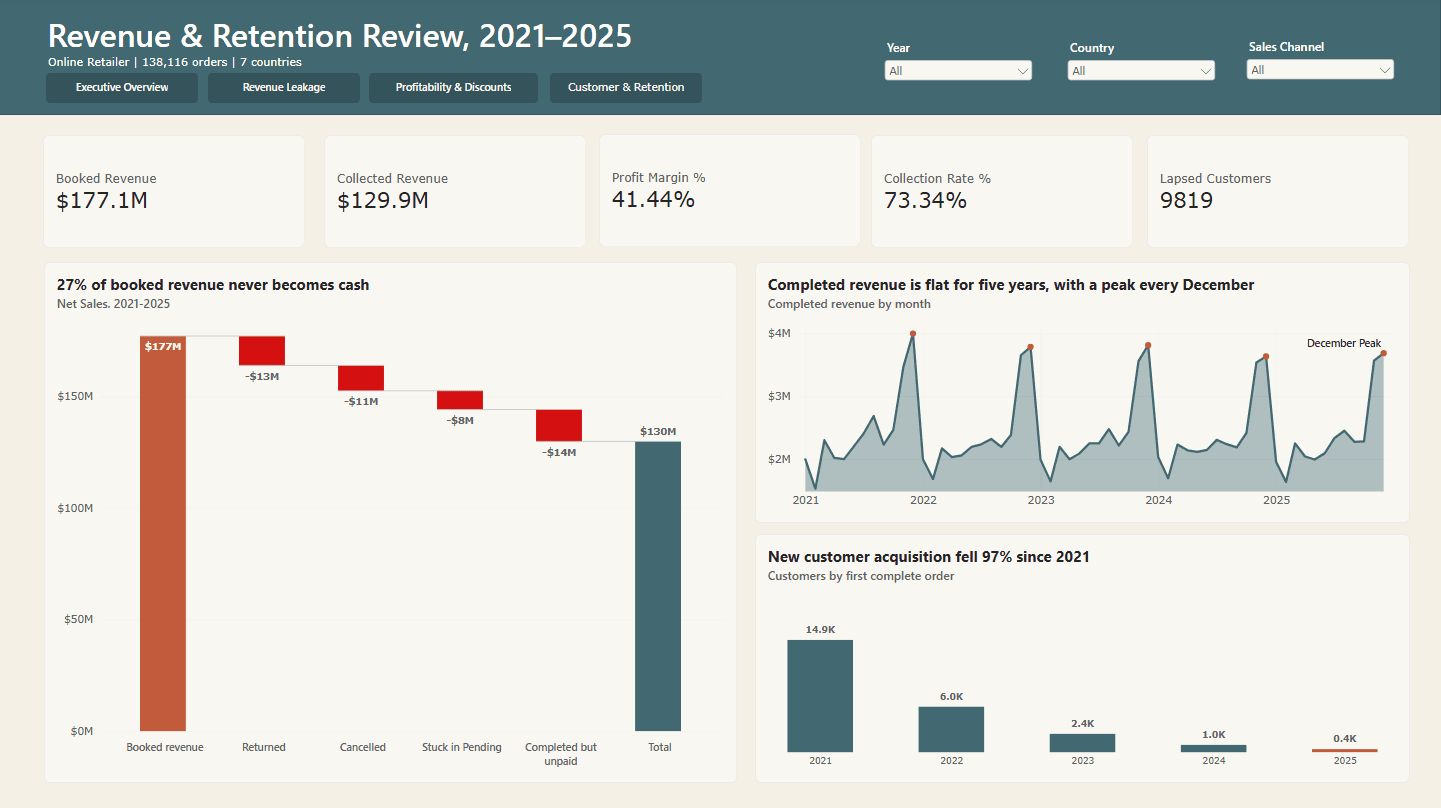The height and width of the screenshot is (808, 1441).
Task: Select the Total waterfall bar
Action: [658, 586]
